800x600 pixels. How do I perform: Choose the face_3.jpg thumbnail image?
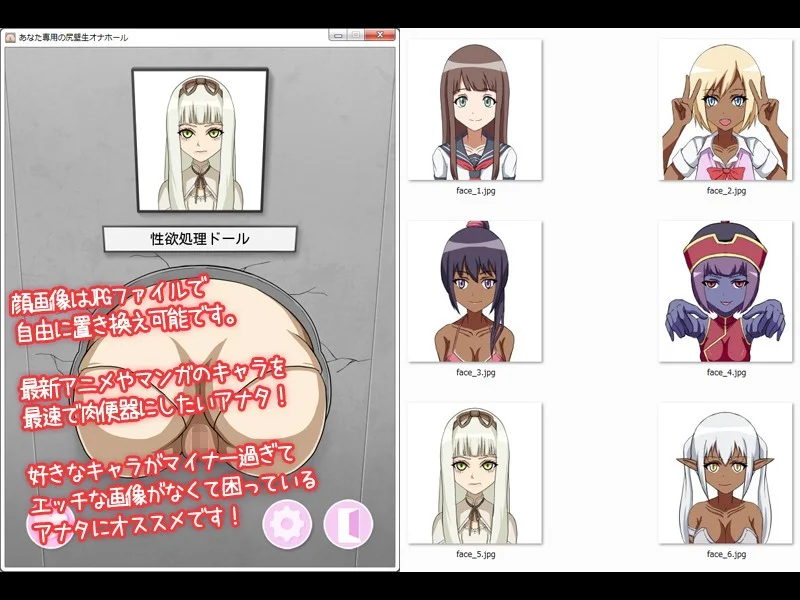point(475,291)
